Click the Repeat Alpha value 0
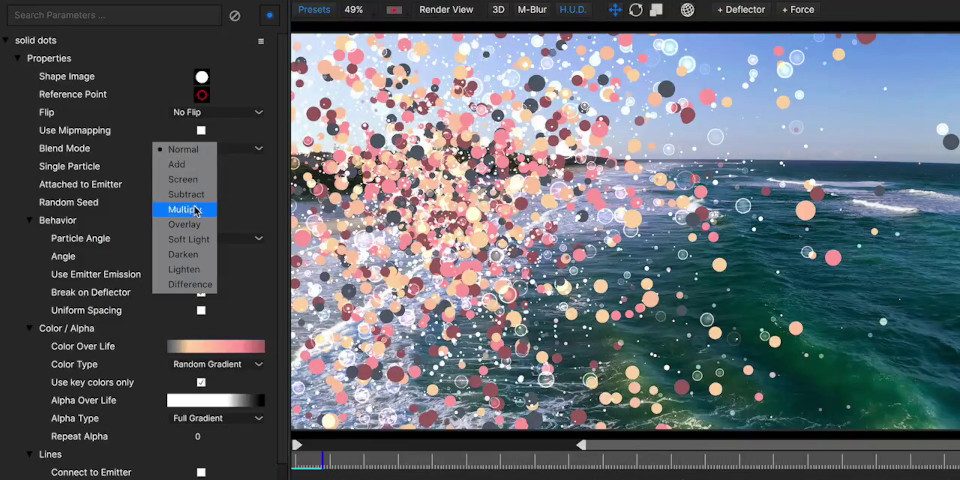 pos(197,437)
